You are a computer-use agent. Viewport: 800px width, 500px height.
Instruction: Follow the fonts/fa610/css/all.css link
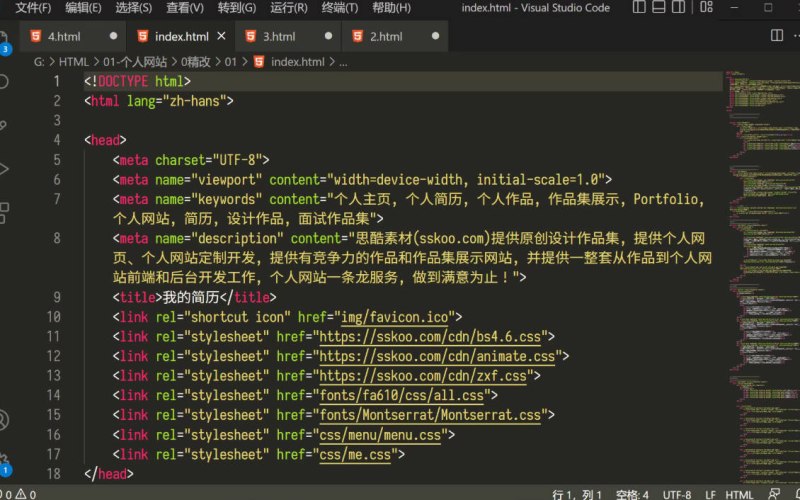[x=401, y=395]
